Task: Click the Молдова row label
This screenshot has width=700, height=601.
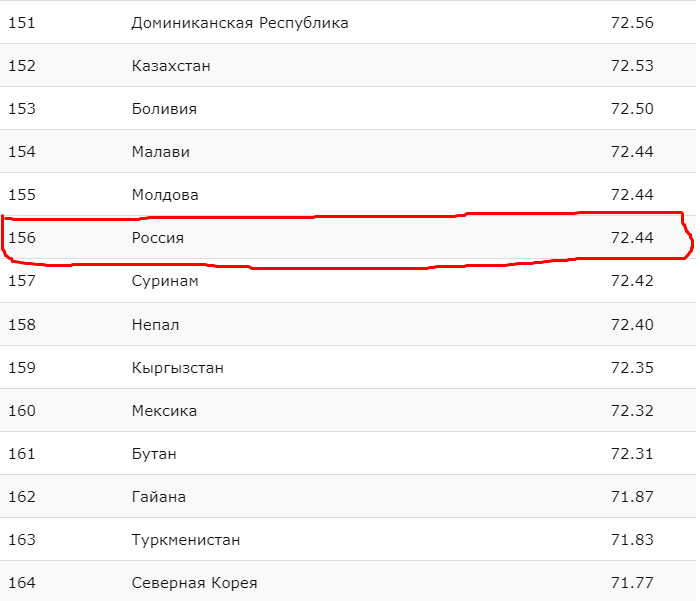Action: 165,195
